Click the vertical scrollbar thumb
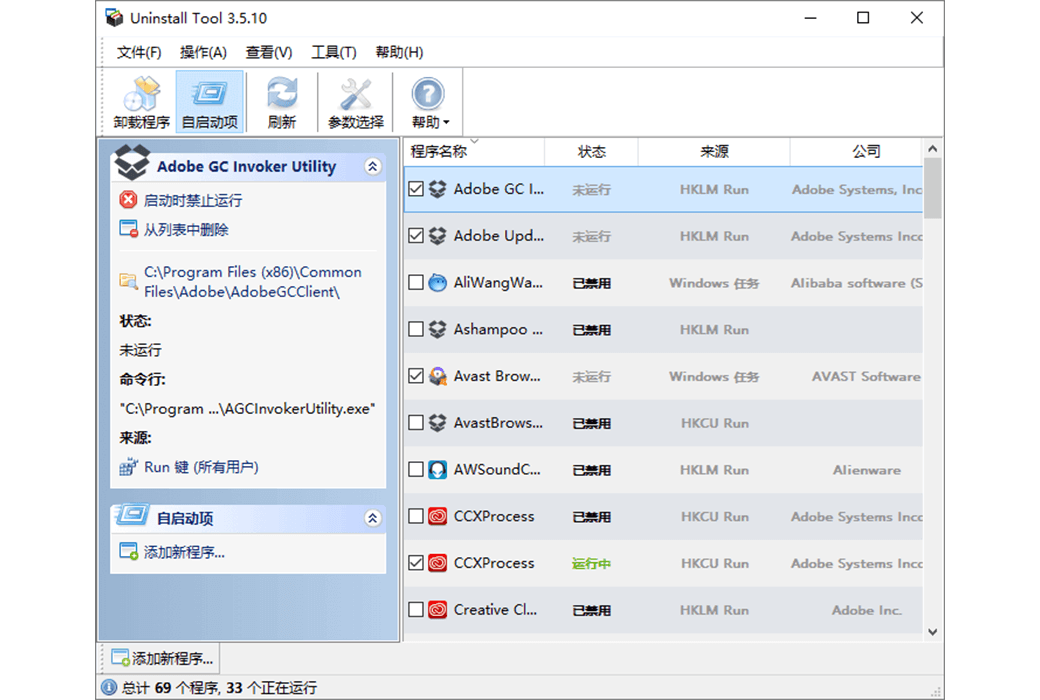 [x=933, y=188]
